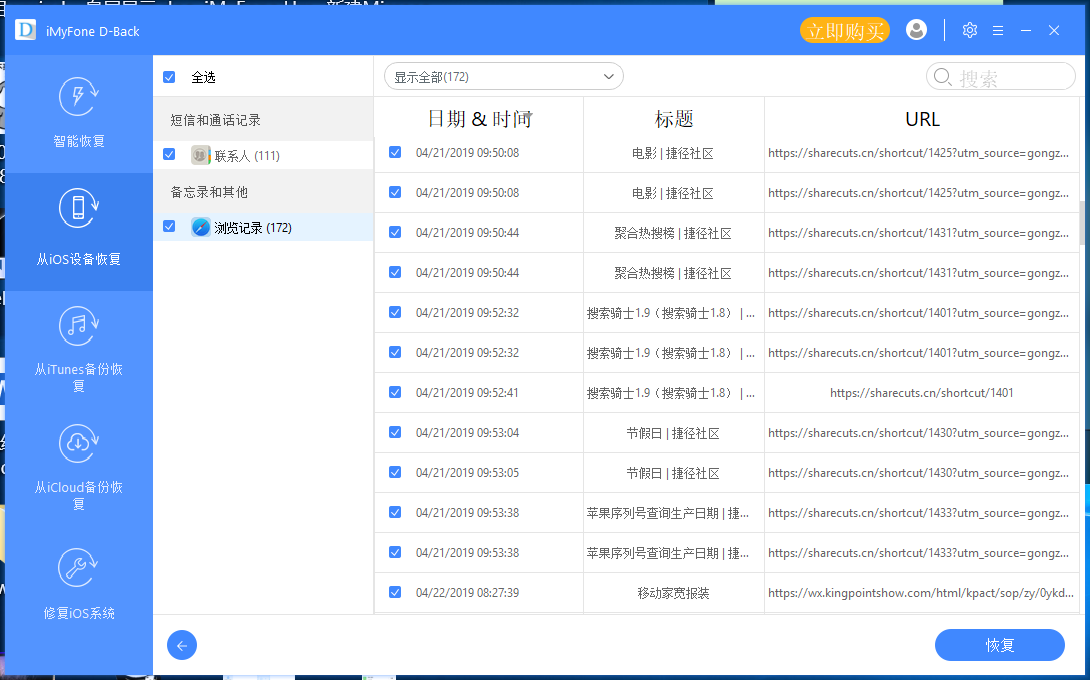This screenshot has width=1090, height=680.
Task: Select Recover from iOS Device icon
Action: coord(78,208)
